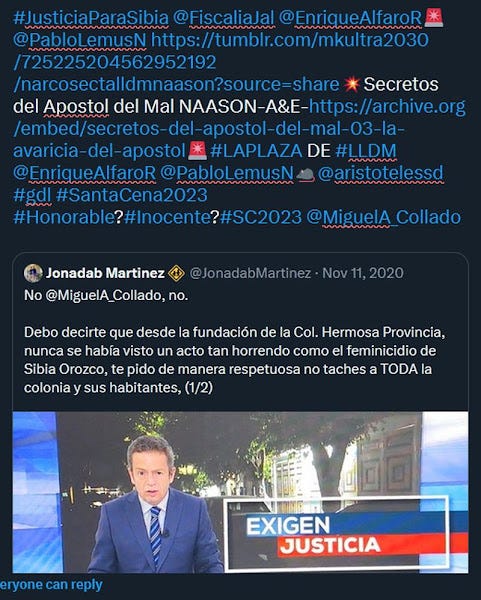Click the gold verified badge beside Jonadab Martinez
Image resolution: width=481 pixels, height=600 pixels.
[x=176, y=274]
